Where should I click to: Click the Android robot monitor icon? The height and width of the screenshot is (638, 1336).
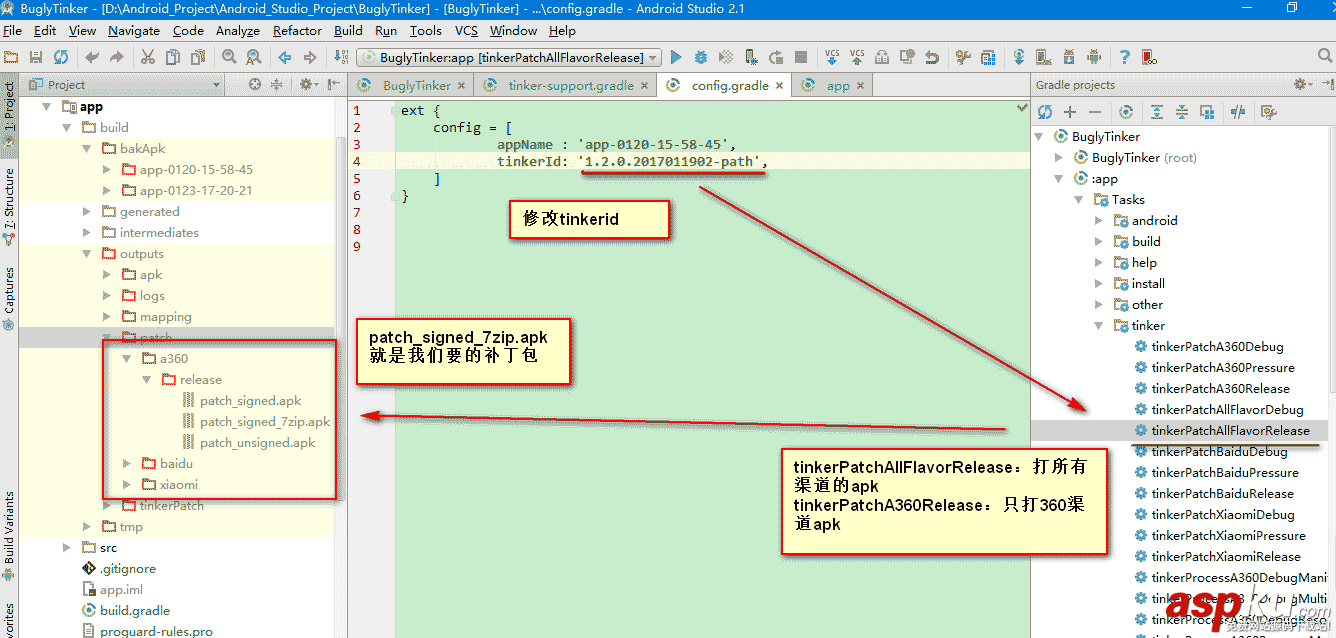point(1094,58)
